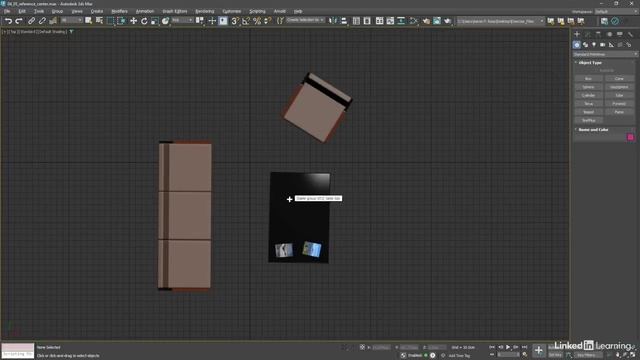Open the File menu
The height and width of the screenshot is (360, 640).
tap(7, 11)
